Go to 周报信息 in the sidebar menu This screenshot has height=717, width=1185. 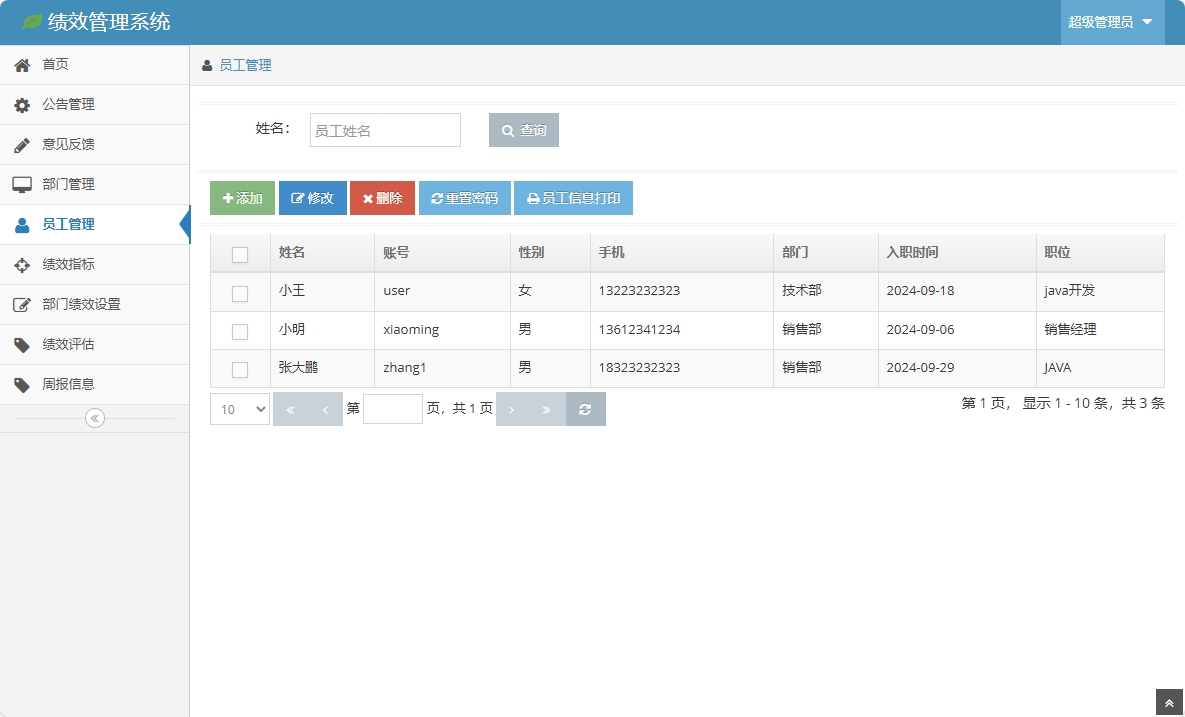tap(68, 385)
